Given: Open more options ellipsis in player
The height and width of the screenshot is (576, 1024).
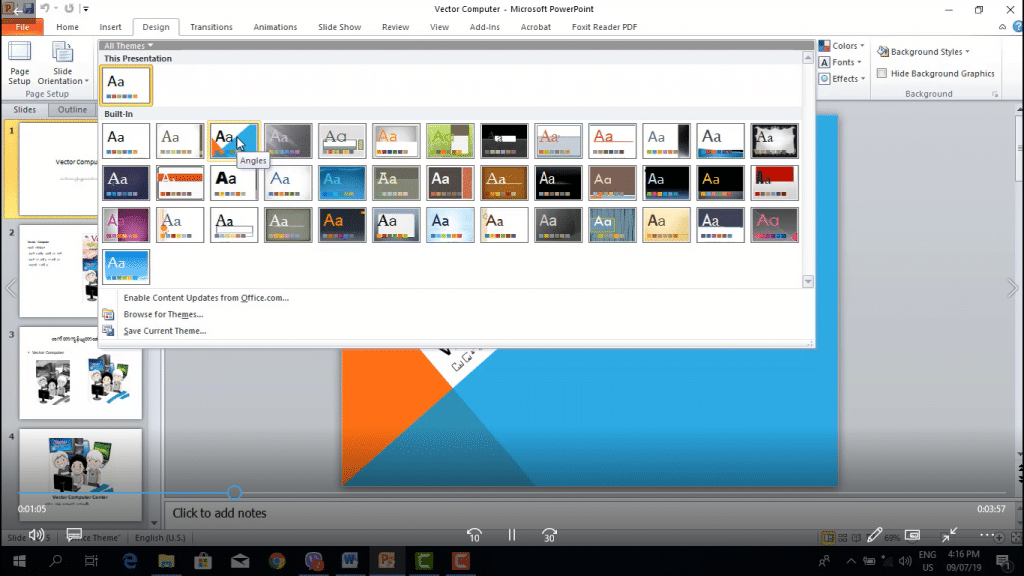Looking at the screenshot, I should coord(987,536).
